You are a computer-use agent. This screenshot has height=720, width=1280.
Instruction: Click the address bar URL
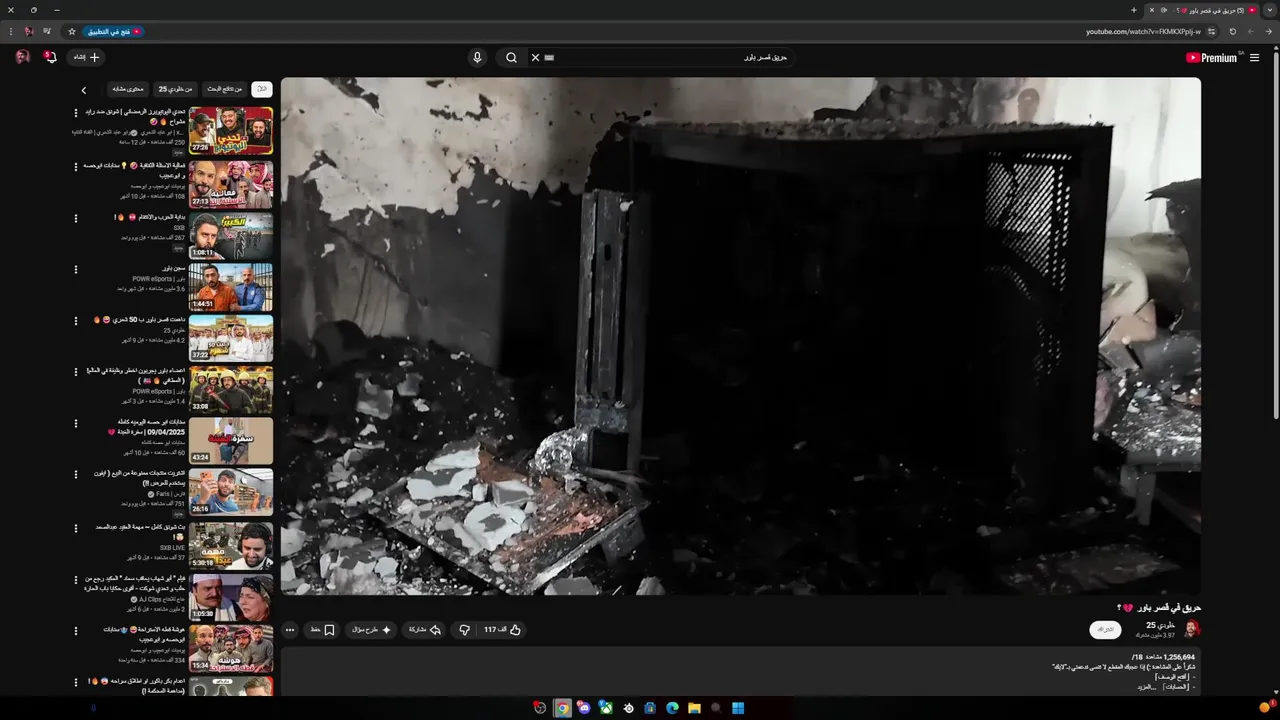[1143, 32]
